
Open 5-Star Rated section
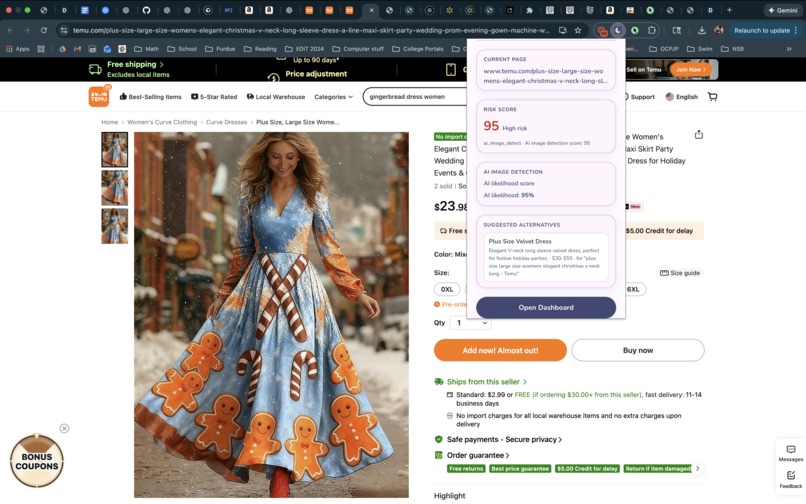coord(214,97)
